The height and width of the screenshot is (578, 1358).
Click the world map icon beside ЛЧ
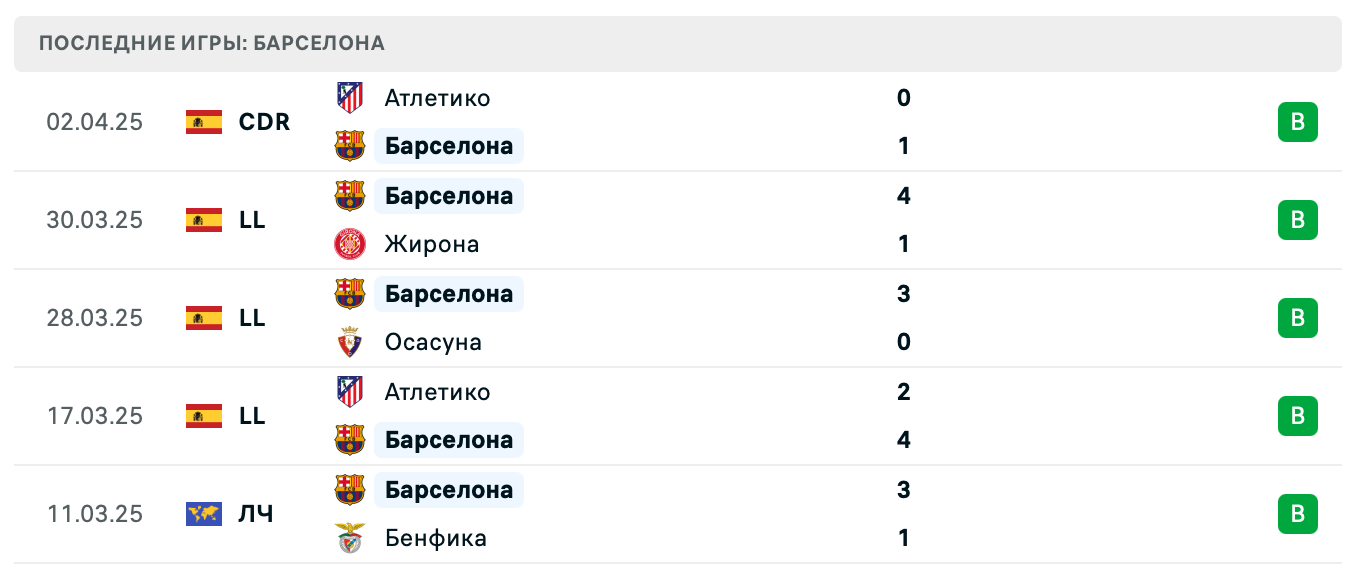[204, 514]
